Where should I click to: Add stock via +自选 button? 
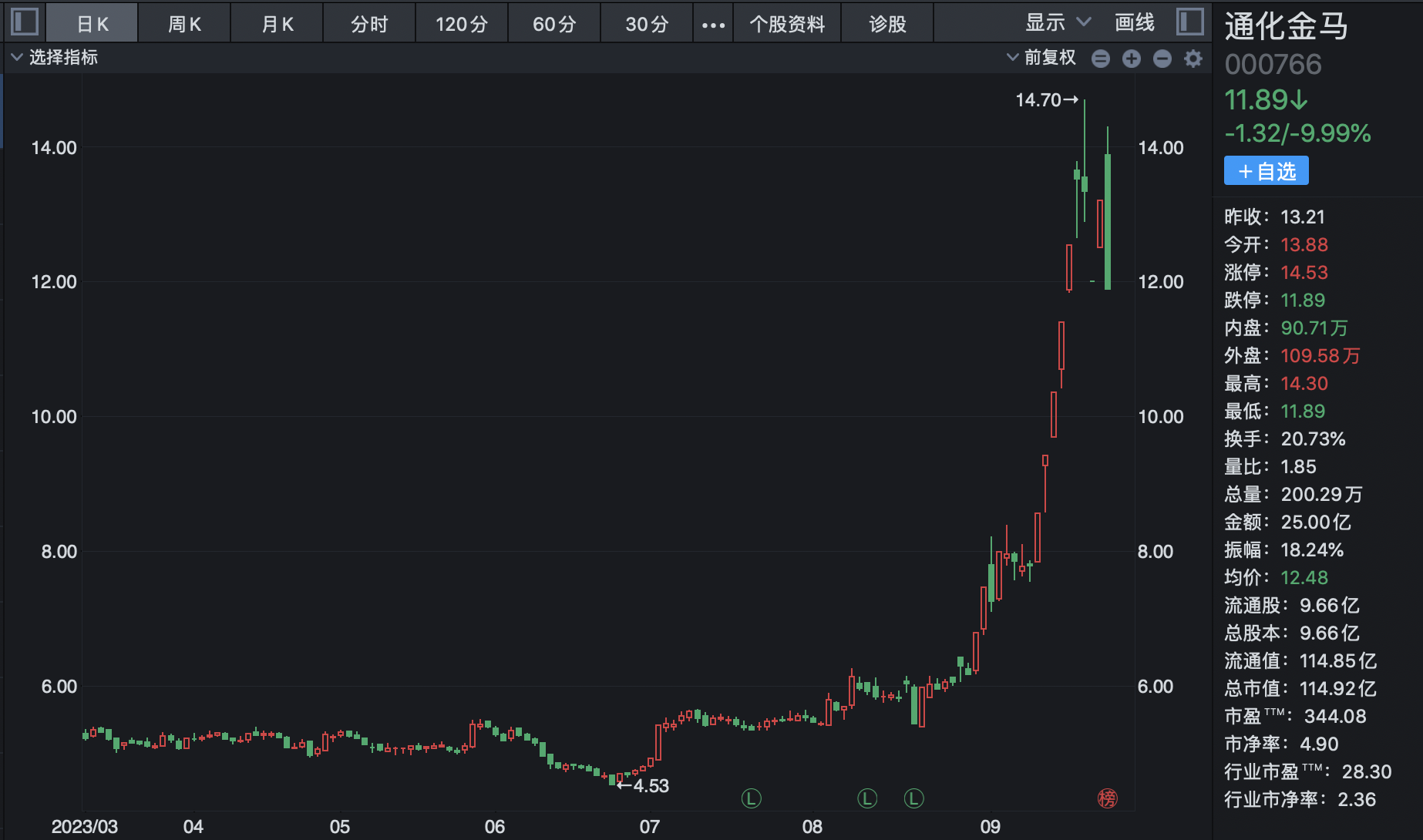coord(1267,171)
